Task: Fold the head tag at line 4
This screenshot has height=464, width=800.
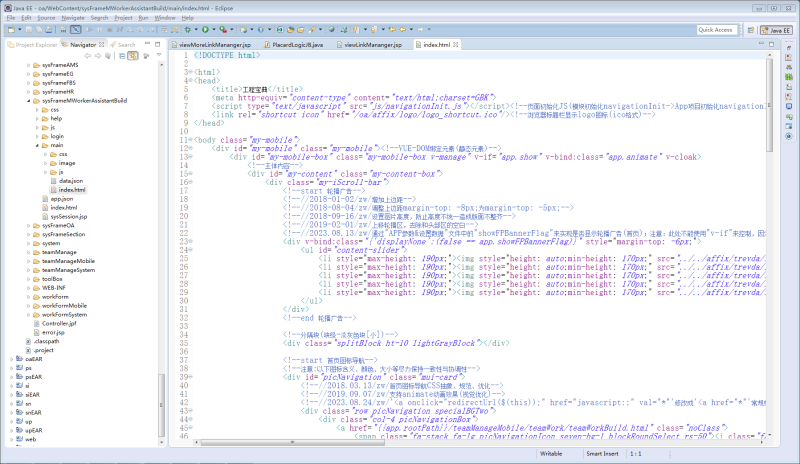Action: [191, 80]
